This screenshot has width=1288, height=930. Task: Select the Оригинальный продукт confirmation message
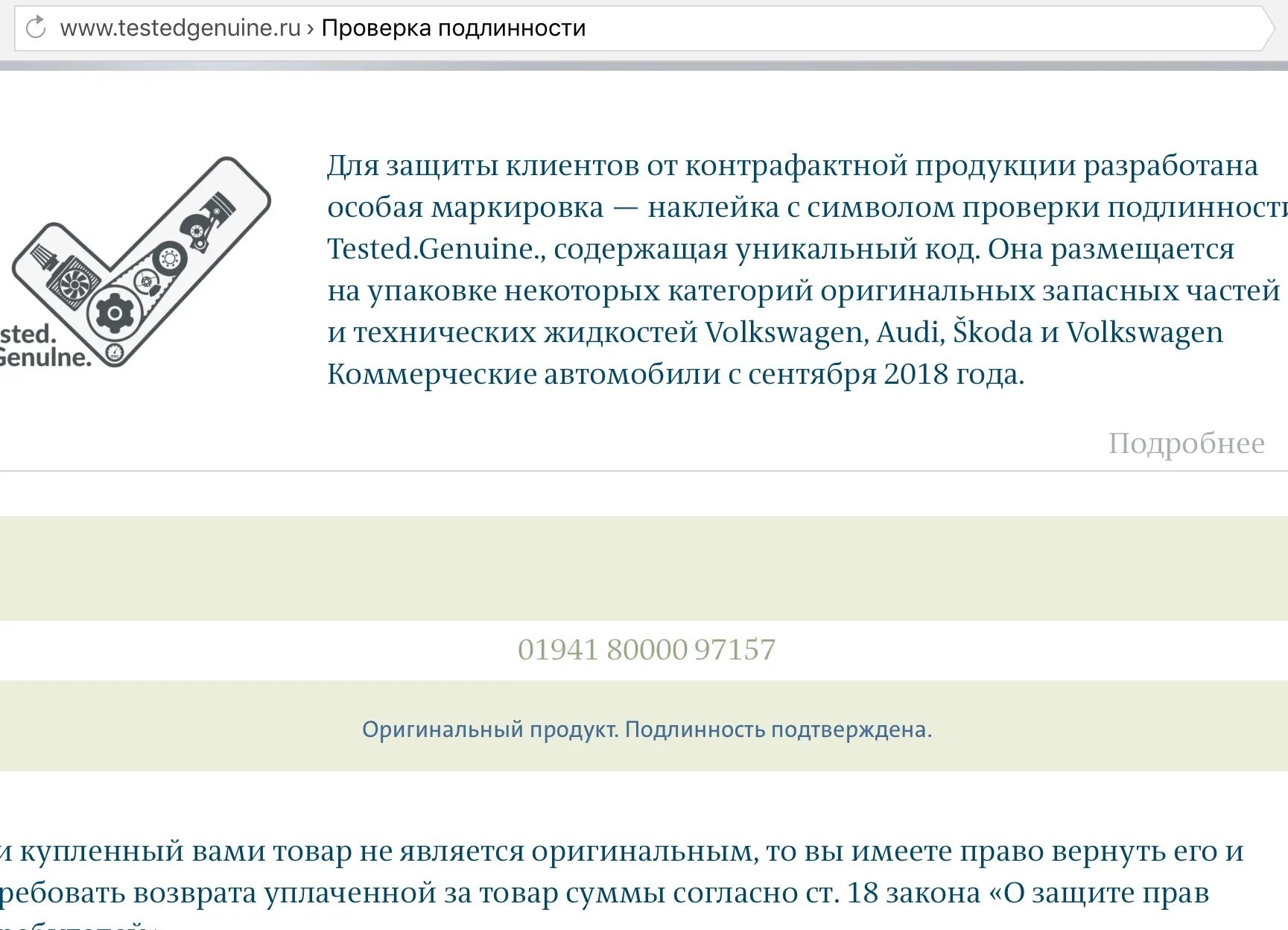pos(647,730)
